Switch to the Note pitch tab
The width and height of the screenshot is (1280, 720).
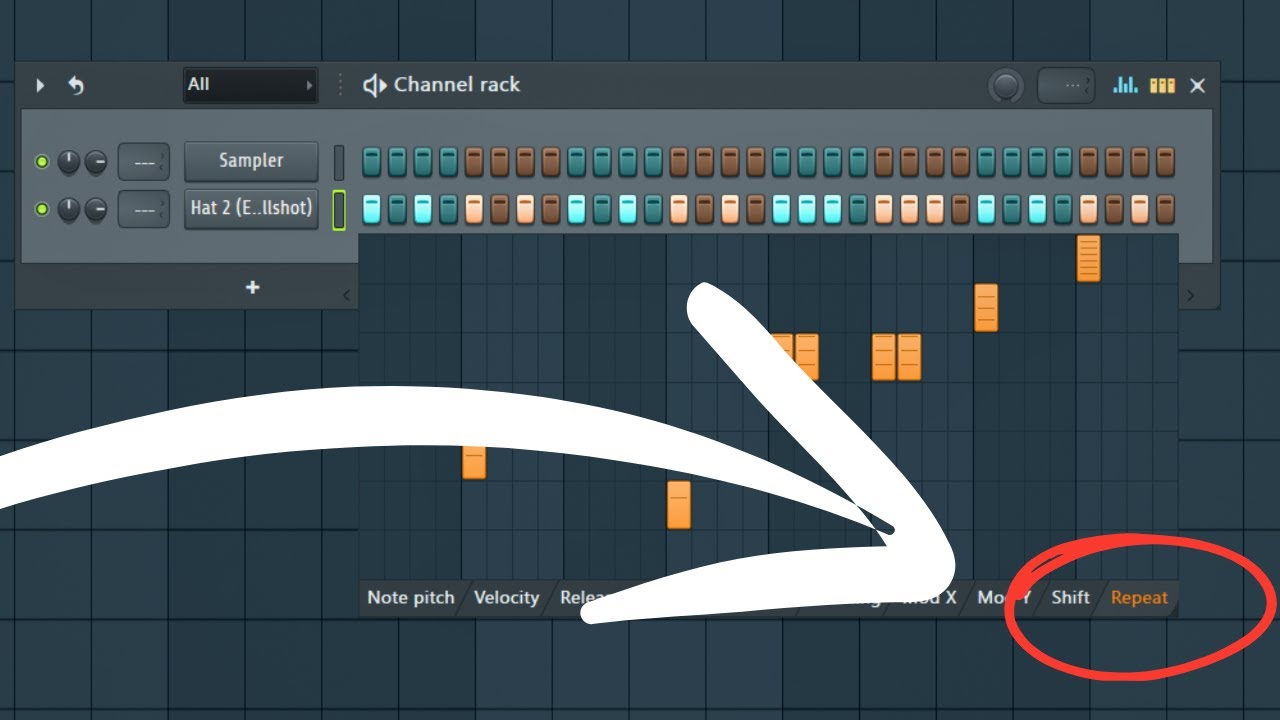pyautogui.click(x=410, y=598)
